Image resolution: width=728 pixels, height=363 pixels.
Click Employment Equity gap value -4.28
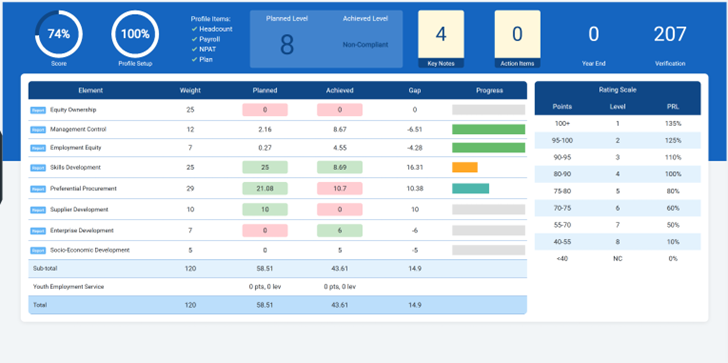pyautogui.click(x=415, y=148)
